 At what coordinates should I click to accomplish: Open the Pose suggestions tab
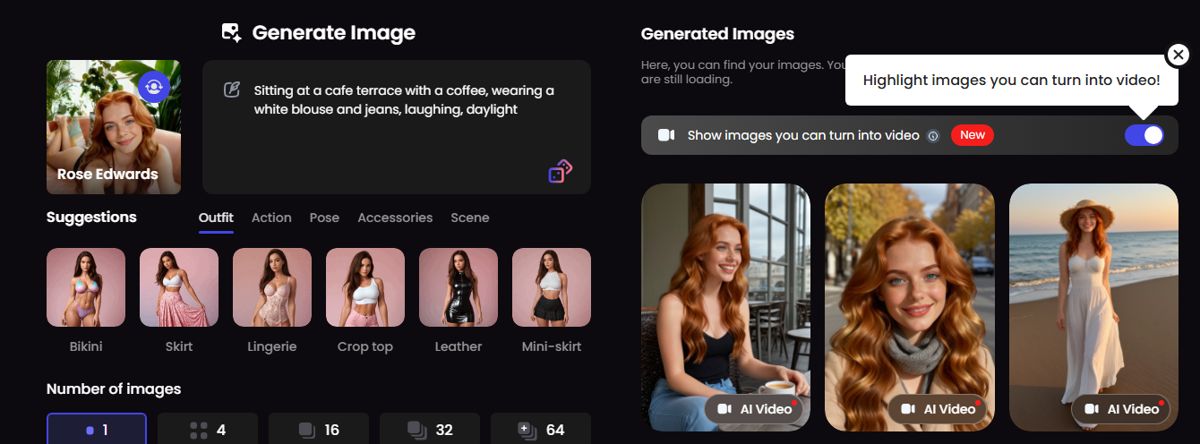(324, 218)
